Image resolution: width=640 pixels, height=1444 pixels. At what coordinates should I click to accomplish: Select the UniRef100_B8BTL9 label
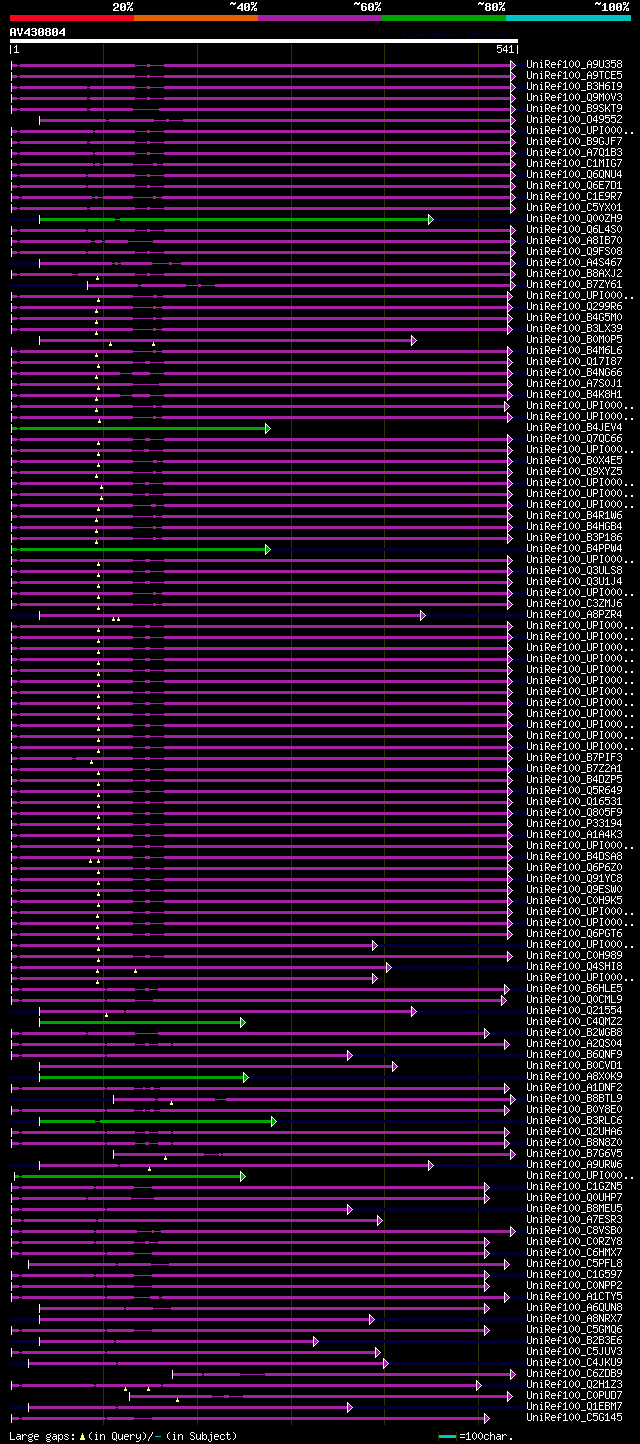point(574,1098)
